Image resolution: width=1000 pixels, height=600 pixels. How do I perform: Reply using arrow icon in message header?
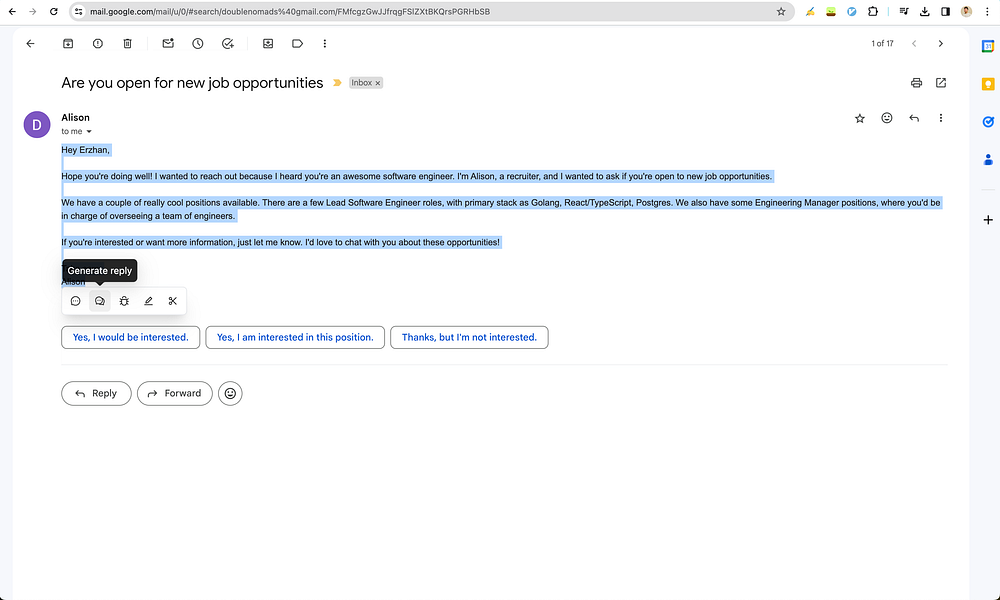pos(914,118)
